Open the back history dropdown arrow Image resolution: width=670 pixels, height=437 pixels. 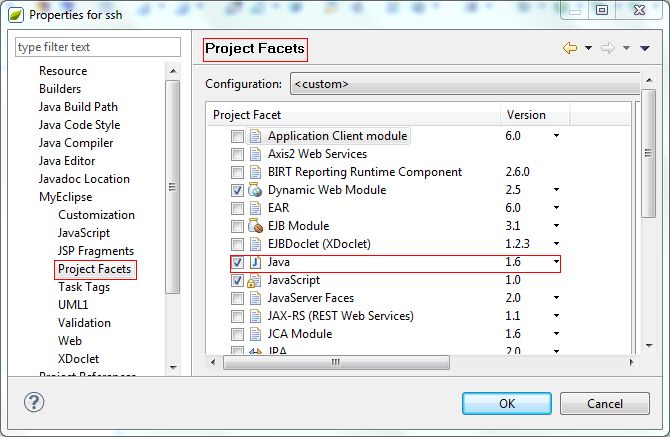[x=588, y=48]
